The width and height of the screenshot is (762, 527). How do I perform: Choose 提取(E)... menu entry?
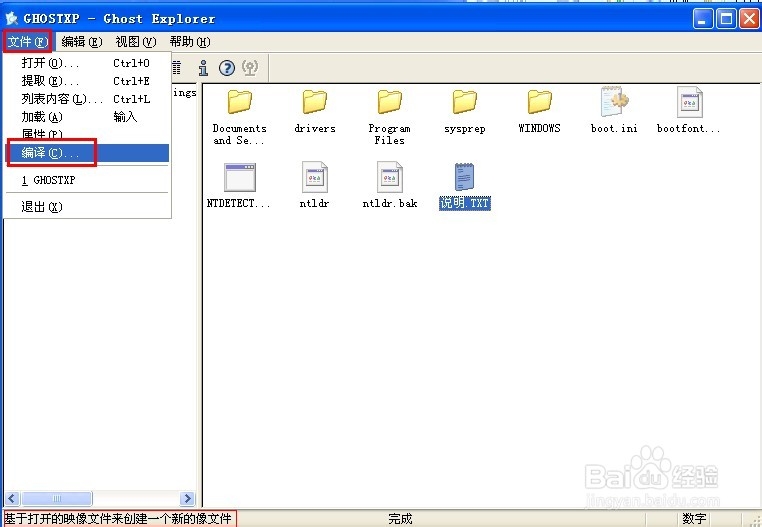click(x=87, y=81)
